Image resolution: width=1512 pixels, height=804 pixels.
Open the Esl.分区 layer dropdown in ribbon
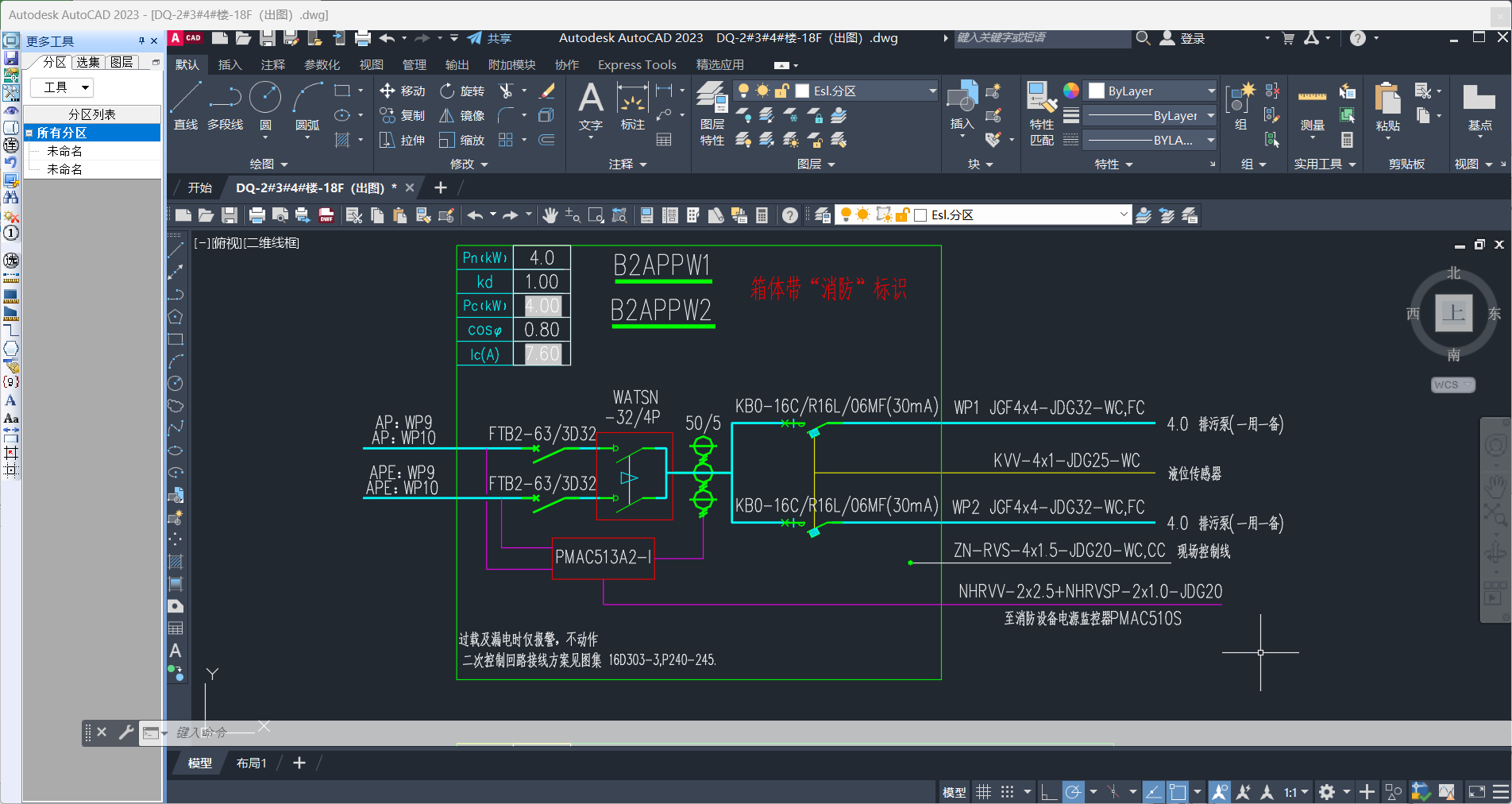(932, 91)
